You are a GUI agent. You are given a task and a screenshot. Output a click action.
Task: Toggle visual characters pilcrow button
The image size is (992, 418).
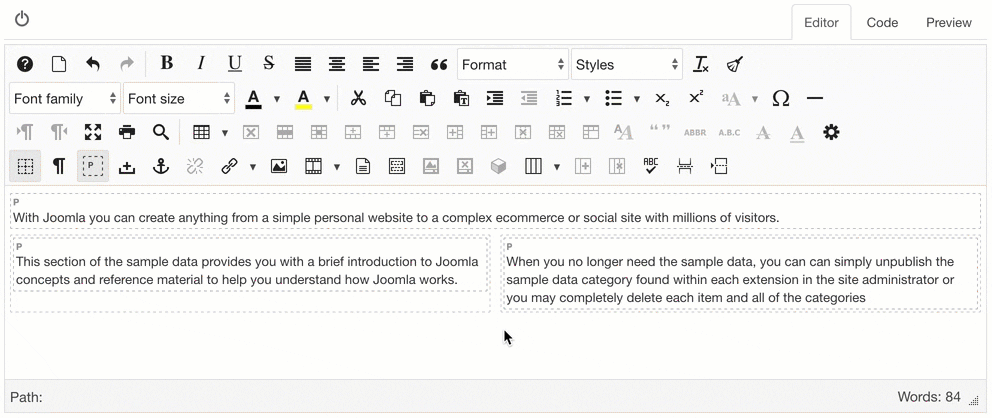click(x=59, y=166)
